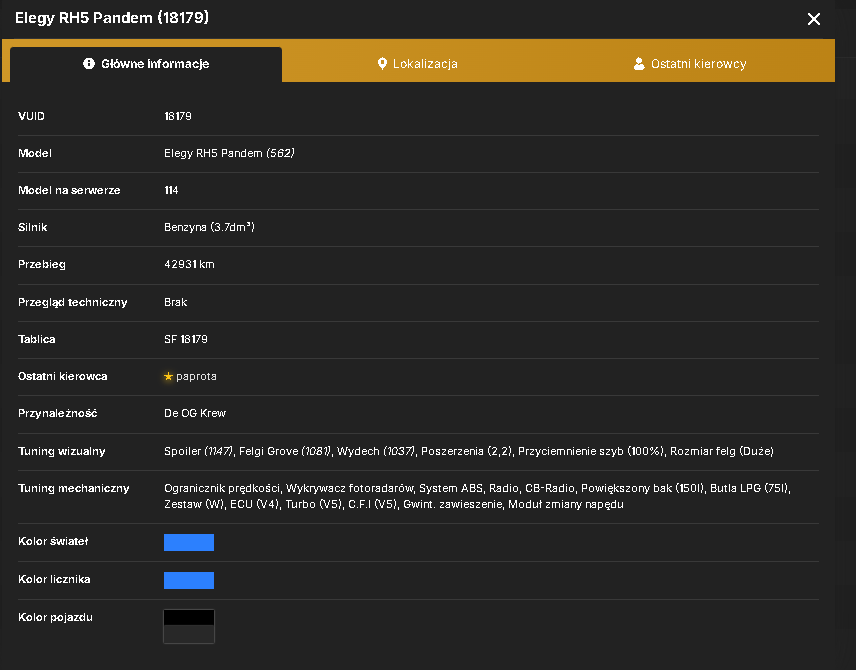Switch to the Lokalizacja tab

click(418, 64)
